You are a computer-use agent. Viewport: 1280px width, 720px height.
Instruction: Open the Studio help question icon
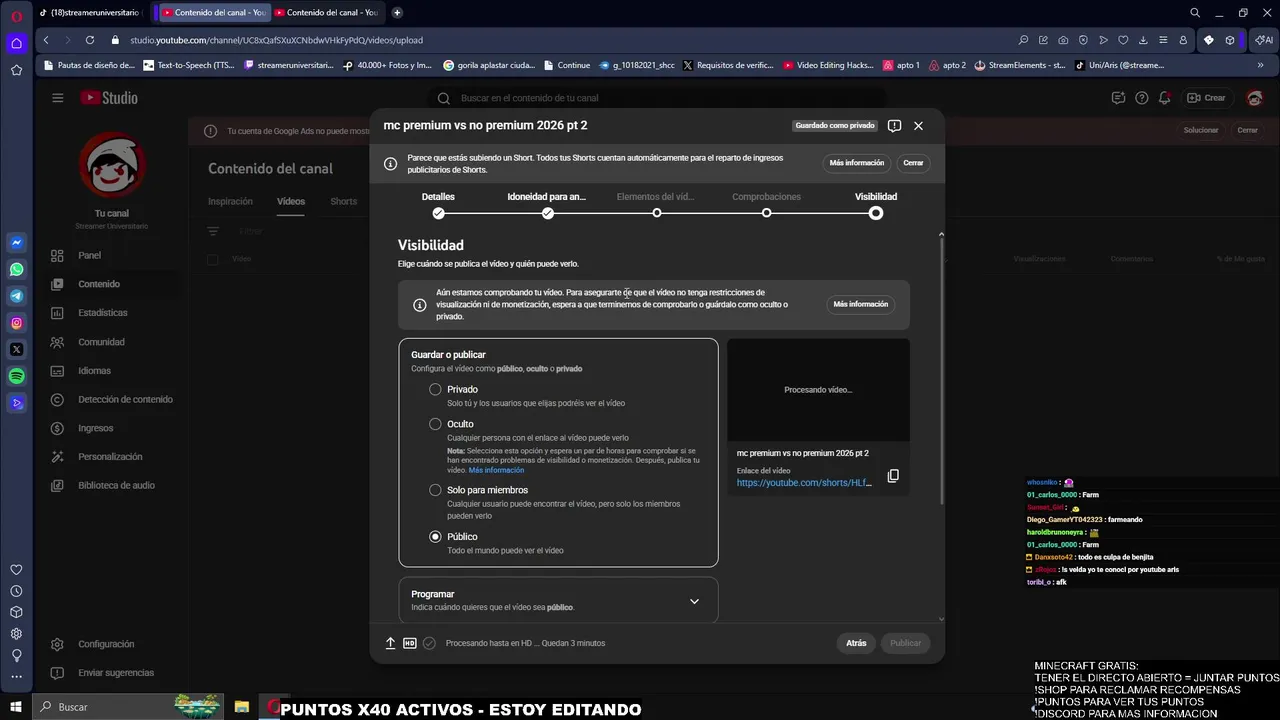coord(1142,98)
